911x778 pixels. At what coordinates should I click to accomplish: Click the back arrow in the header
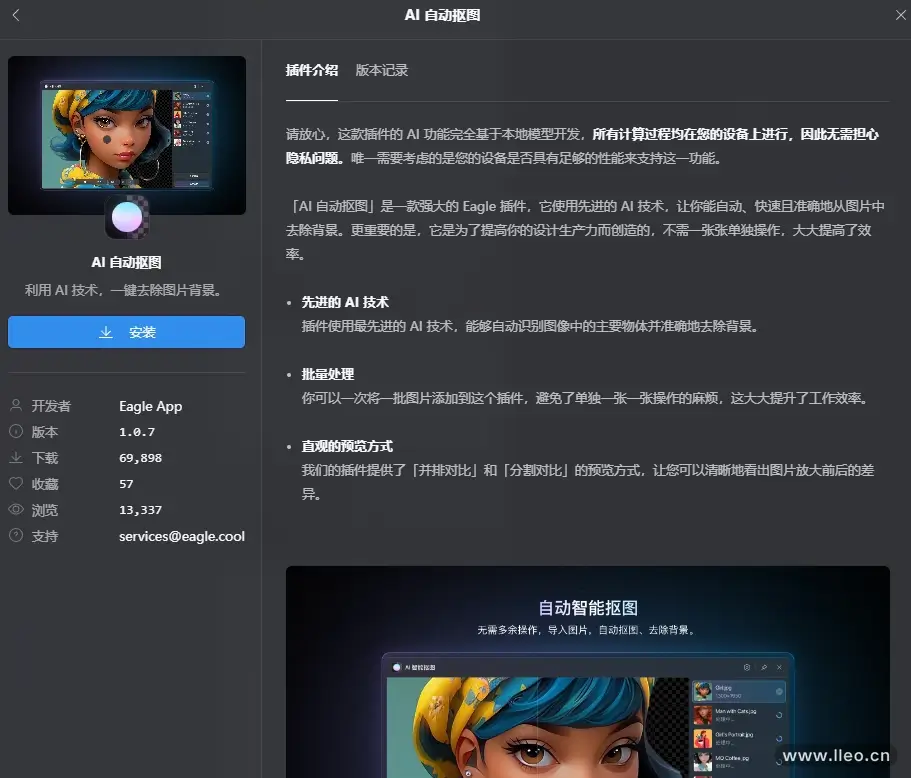pos(16,16)
